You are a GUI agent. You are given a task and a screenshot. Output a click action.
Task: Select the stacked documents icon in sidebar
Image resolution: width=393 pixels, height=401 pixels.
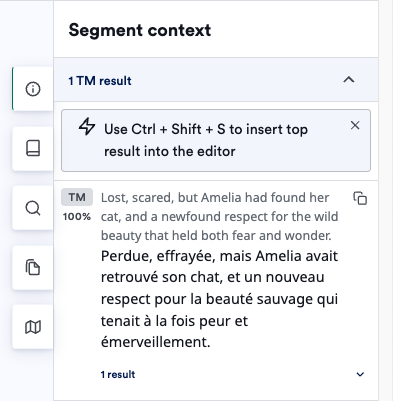click(x=33, y=267)
